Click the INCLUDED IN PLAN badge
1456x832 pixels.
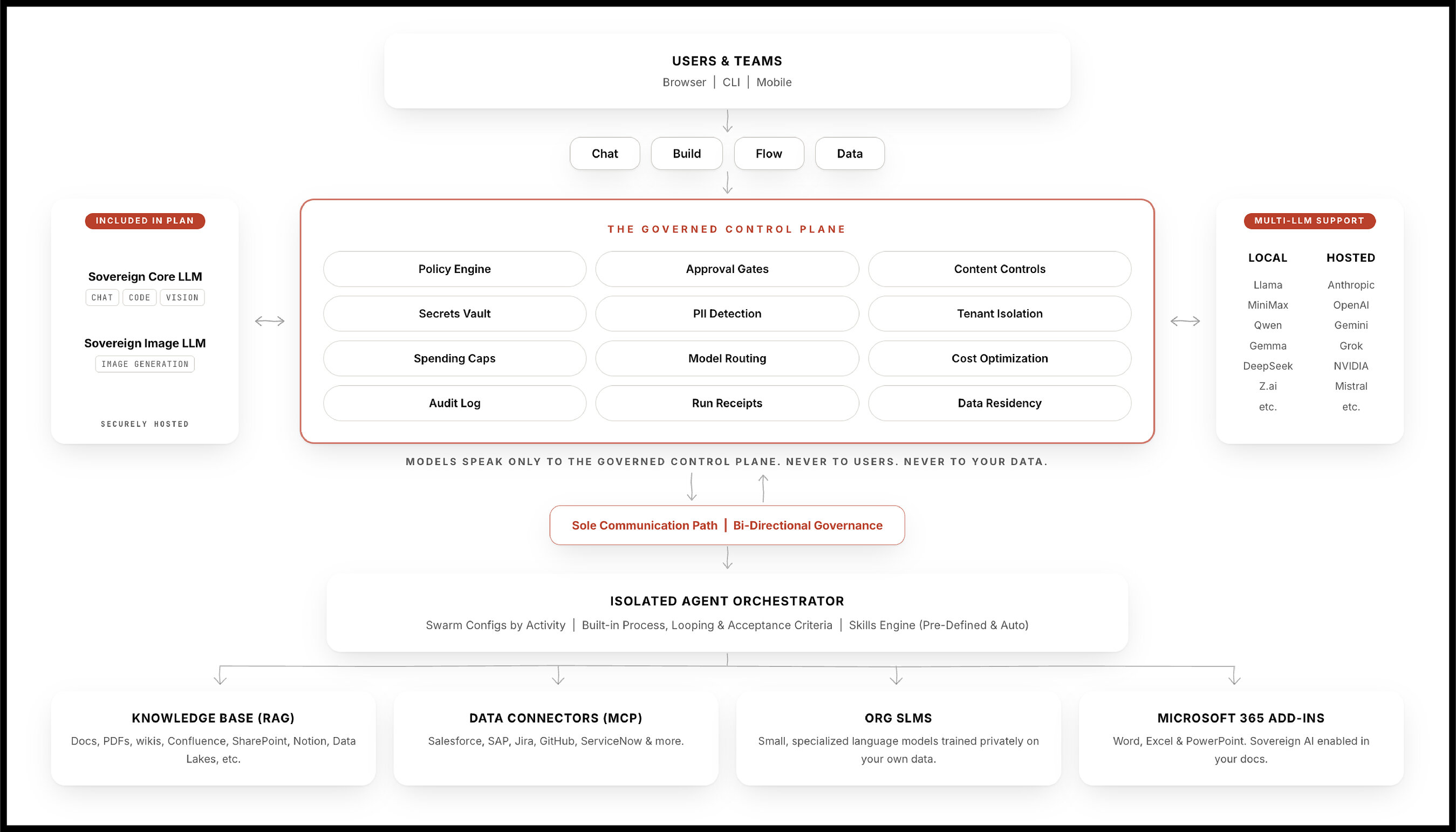145,221
